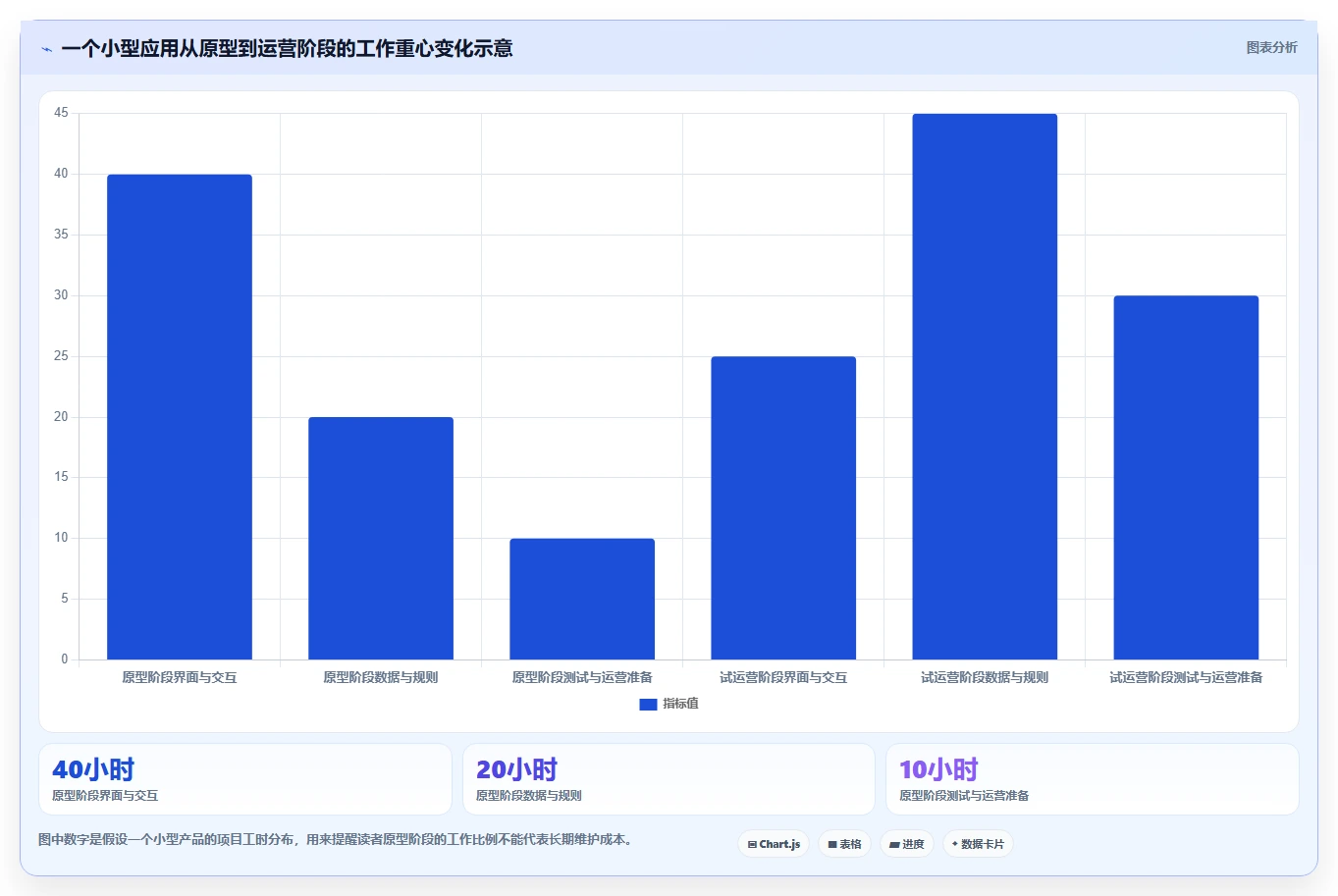Click the 进度 tag chip
Screen dimensions: 1338x896
tap(907, 844)
